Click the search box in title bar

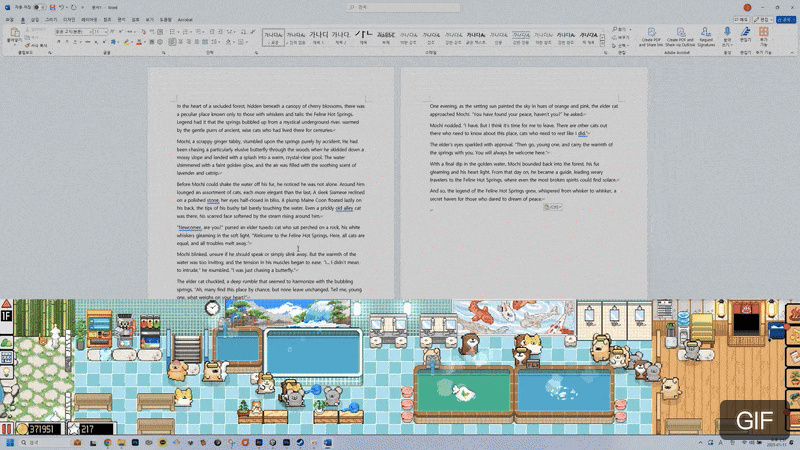pos(400,7)
